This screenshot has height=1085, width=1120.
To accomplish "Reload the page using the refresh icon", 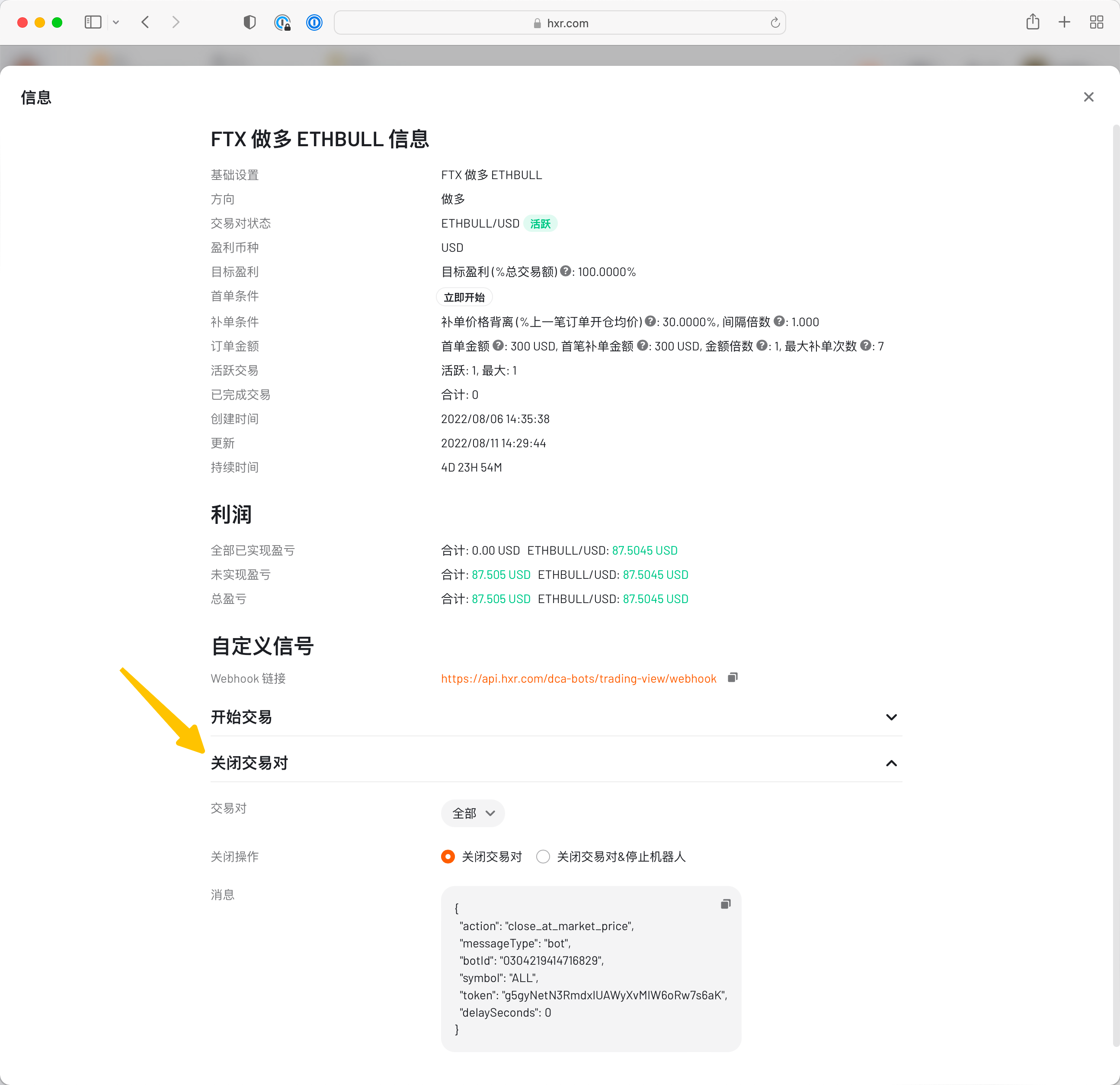I will (x=775, y=23).
